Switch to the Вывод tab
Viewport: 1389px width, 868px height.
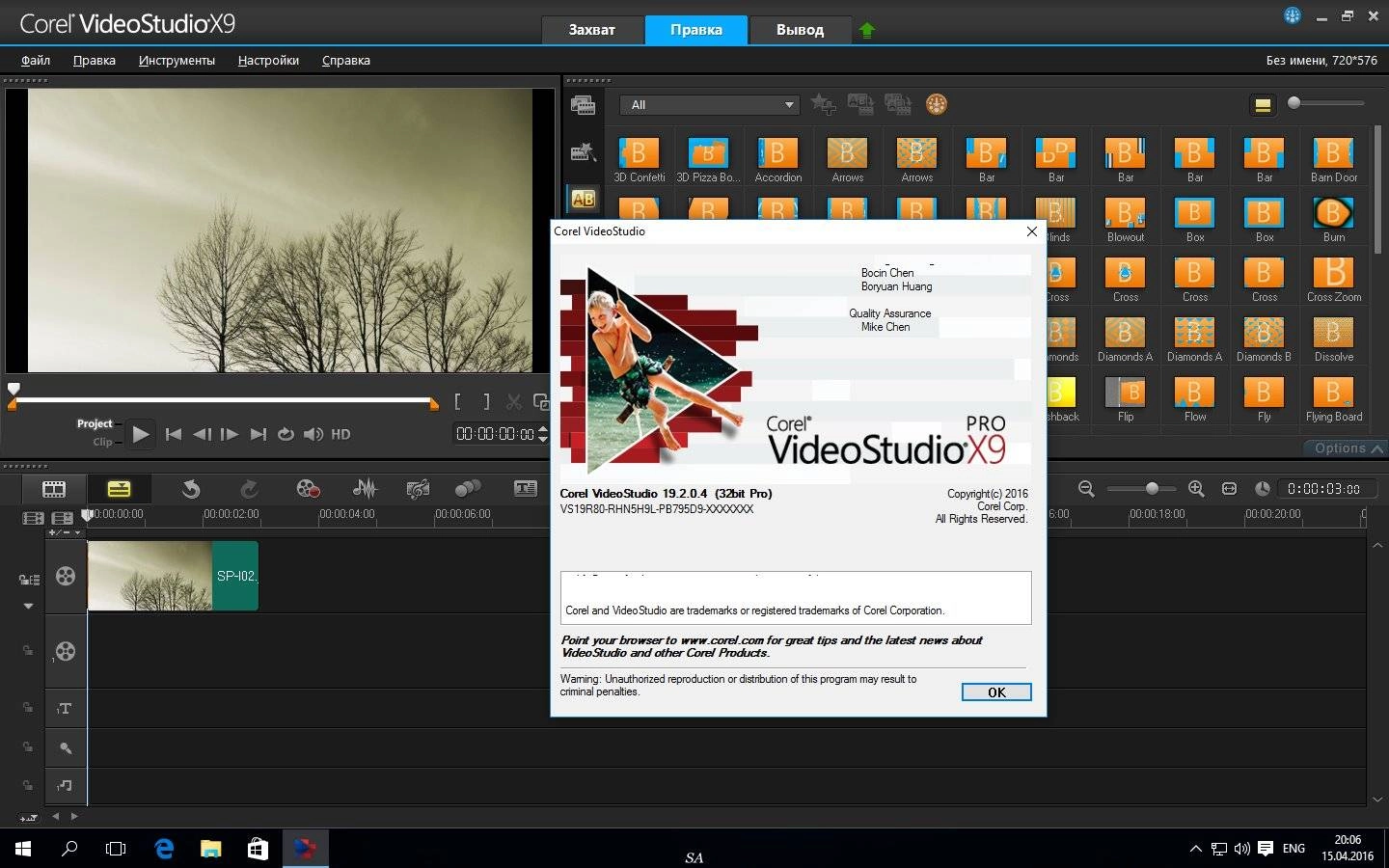(x=800, y=30)
